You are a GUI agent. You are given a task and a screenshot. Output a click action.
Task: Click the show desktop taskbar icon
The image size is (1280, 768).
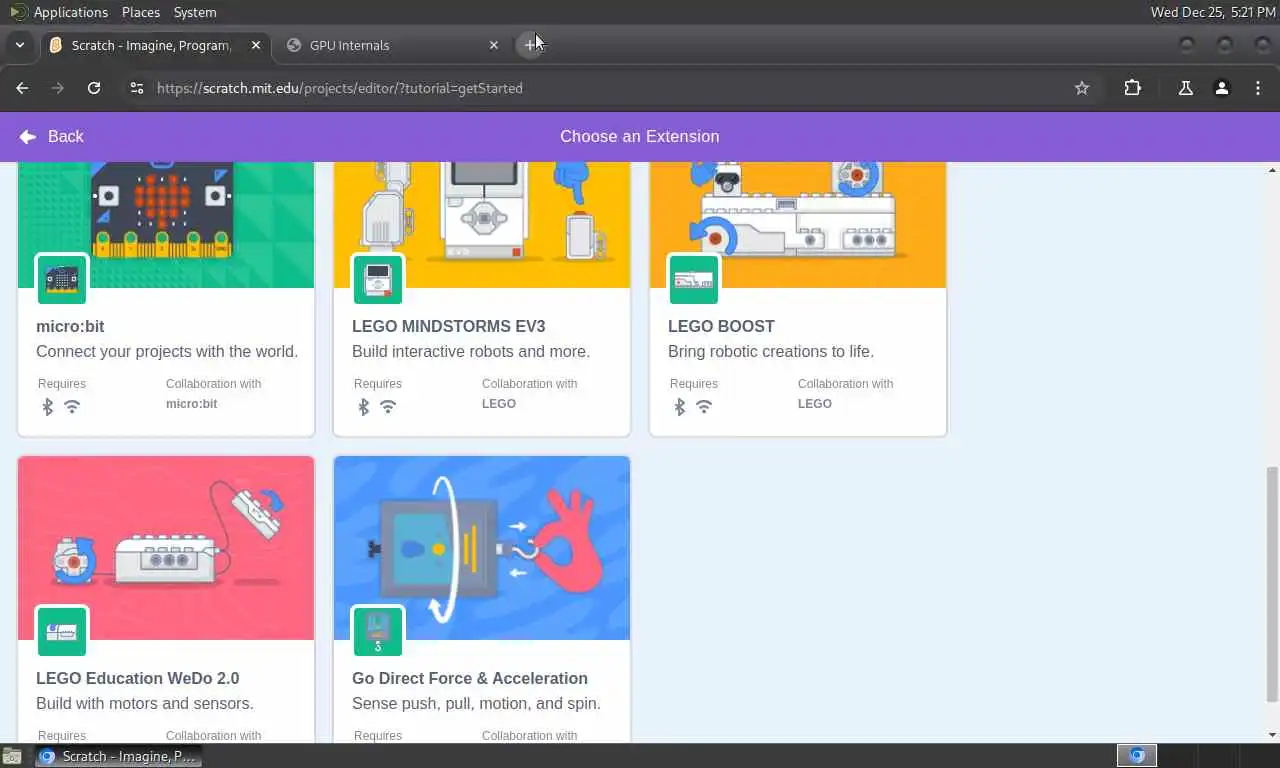[x=12, y=756]
